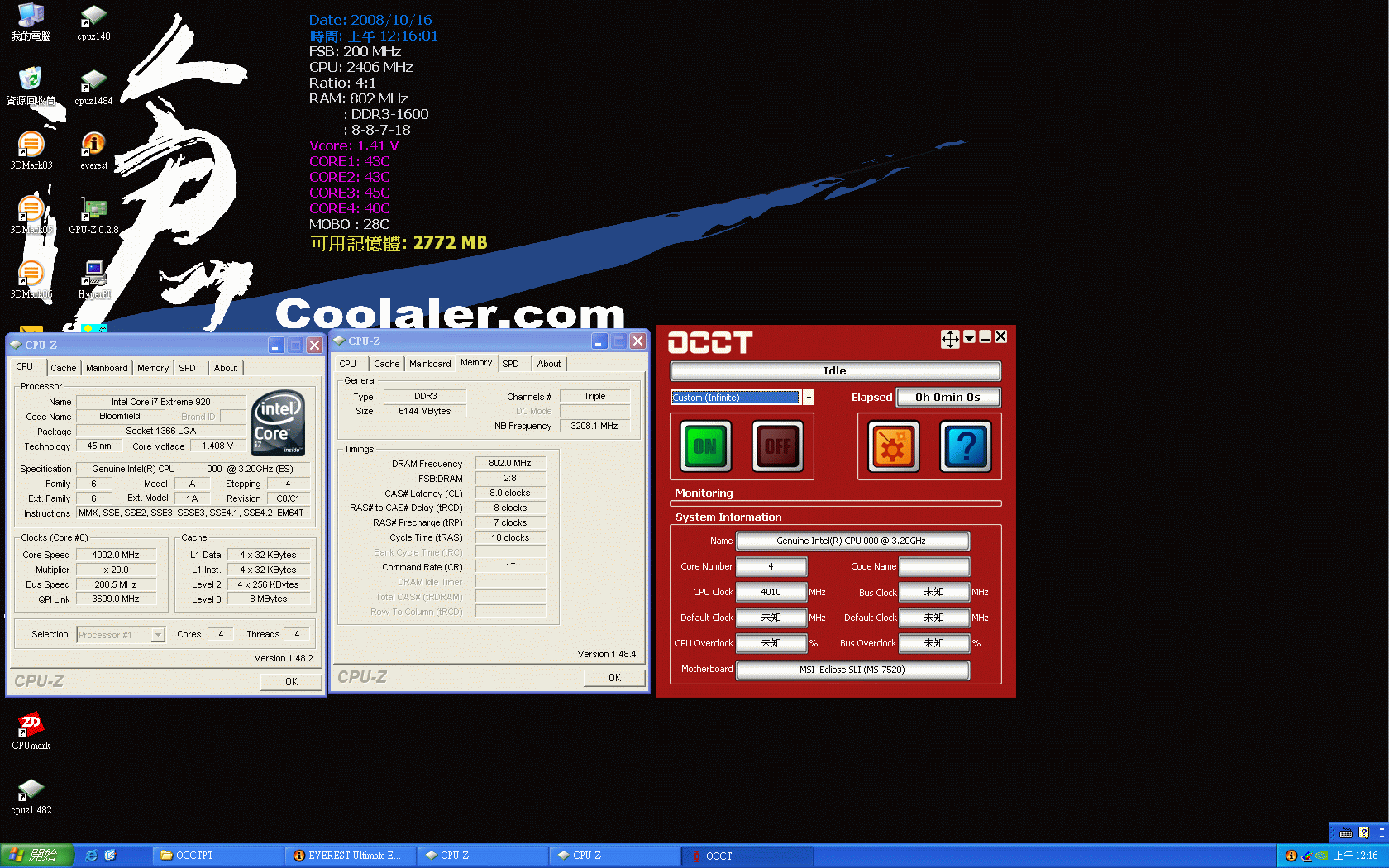Screen dimensions: 1389x868
Task: Click NB Frequency 3208.1 MHz value
Action: click(x=594, y=426)
